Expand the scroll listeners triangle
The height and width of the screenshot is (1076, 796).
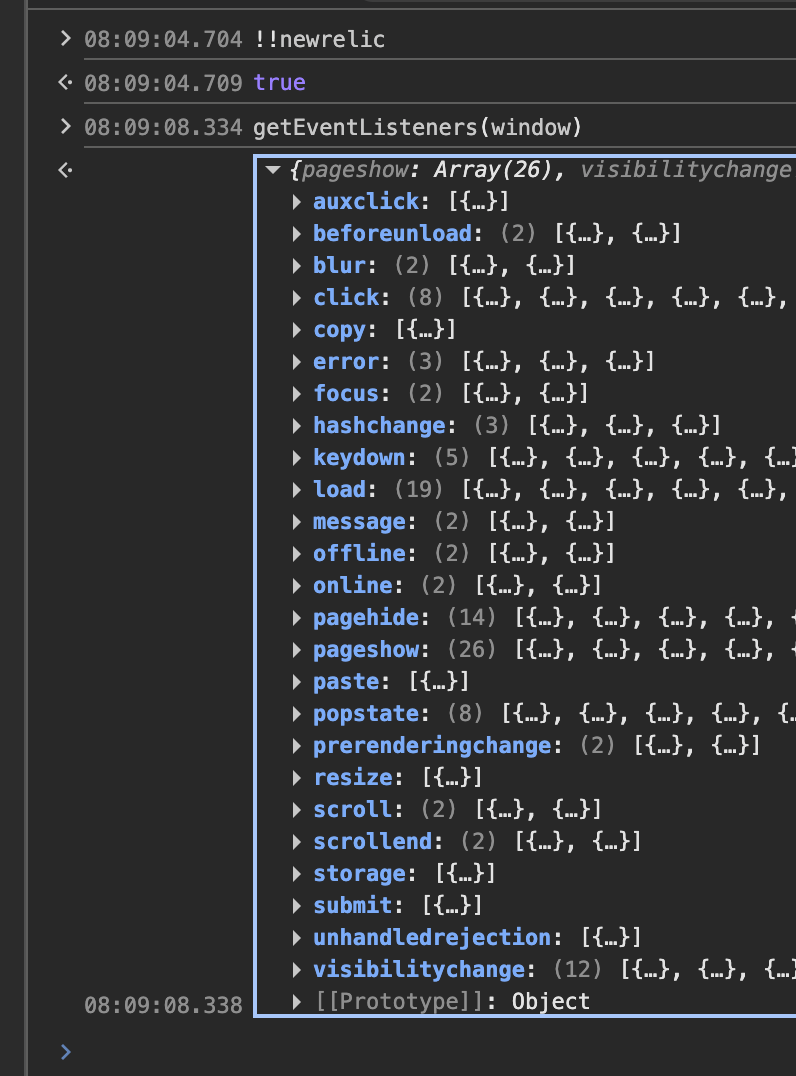tap(296, 810)
